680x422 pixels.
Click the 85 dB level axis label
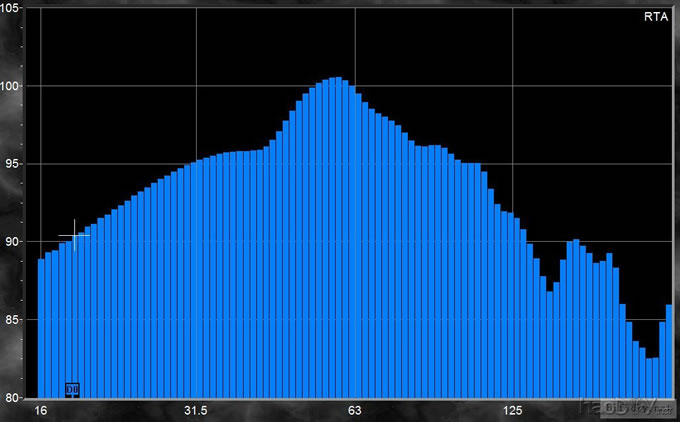click(x=14, y=320)
